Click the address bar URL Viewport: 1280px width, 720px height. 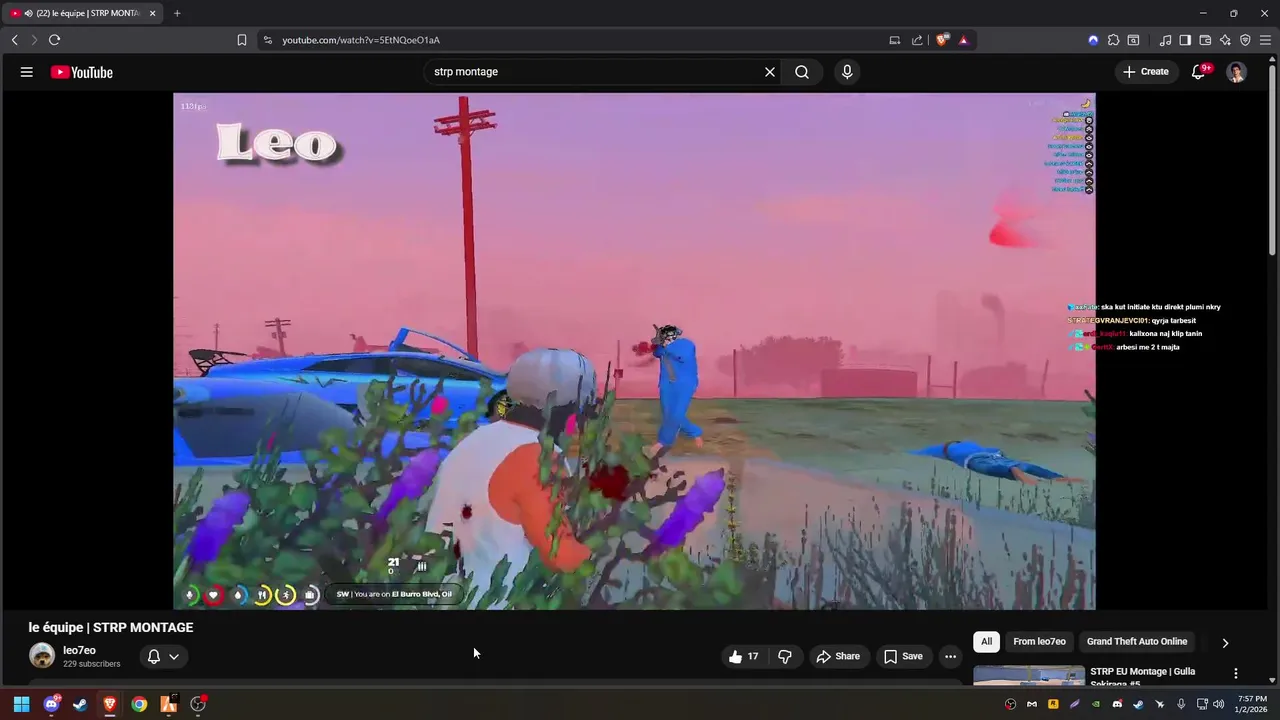click(x=361, y=40)
